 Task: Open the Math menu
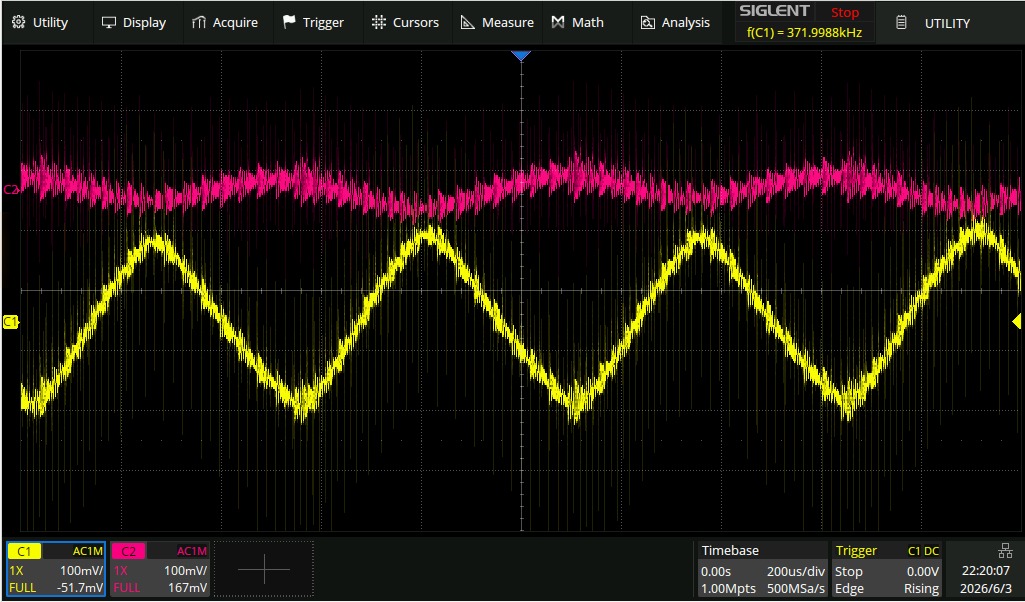pyautogui.click(x=577, y=23)
